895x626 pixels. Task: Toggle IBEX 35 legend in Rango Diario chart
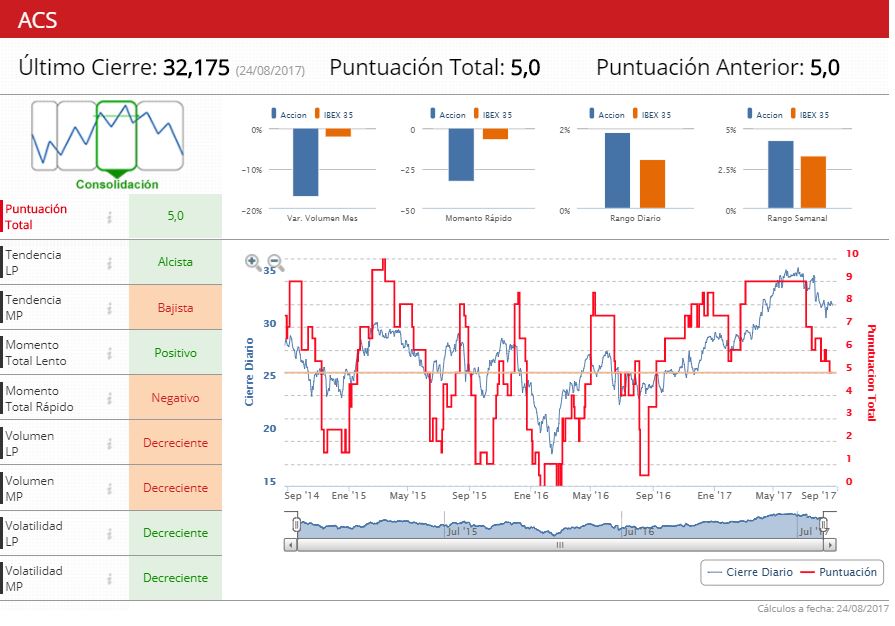(x=652, y=114)
